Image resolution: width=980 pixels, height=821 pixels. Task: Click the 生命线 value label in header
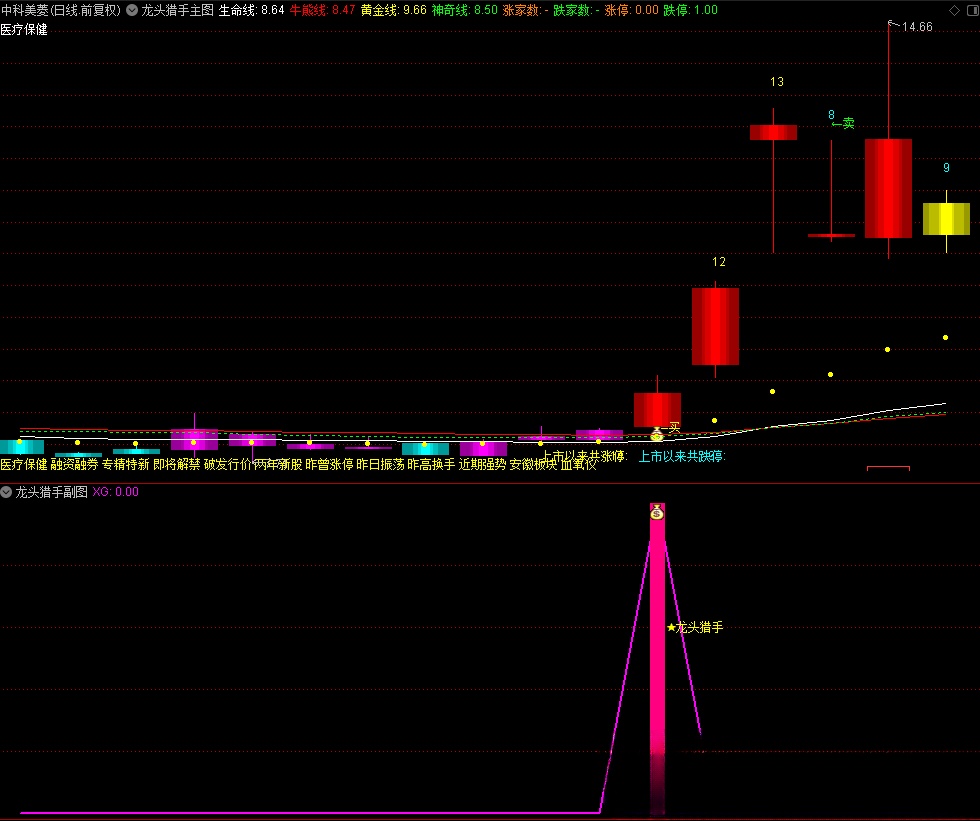click(251, 10)
